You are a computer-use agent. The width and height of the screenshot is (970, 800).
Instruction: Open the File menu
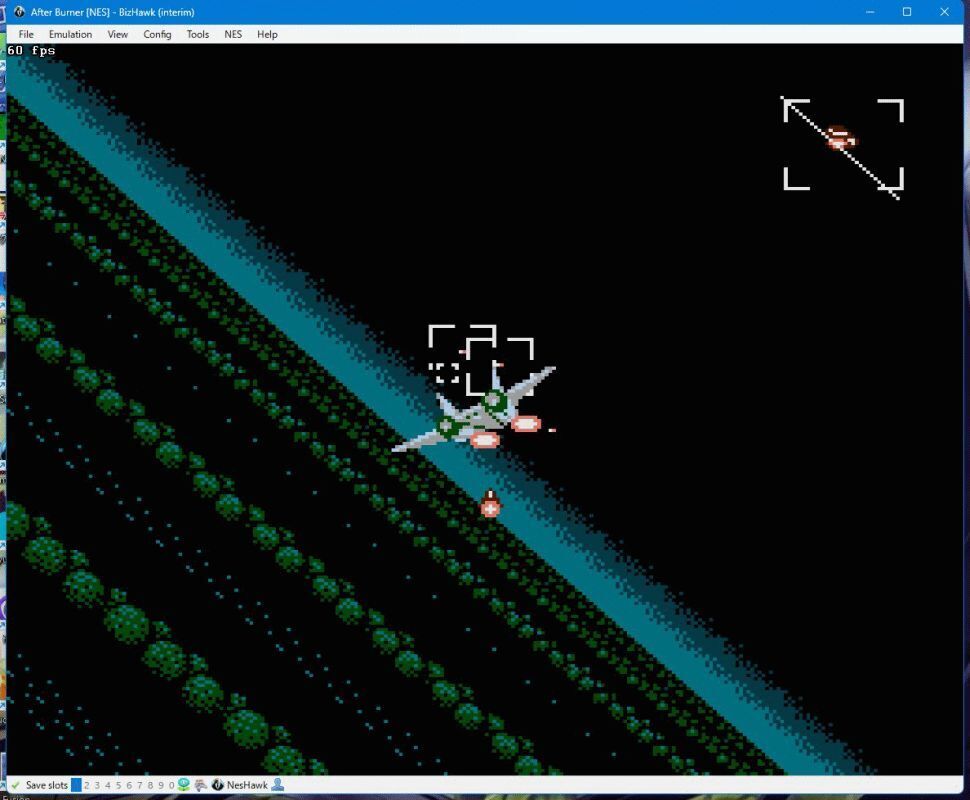(26, 35)
